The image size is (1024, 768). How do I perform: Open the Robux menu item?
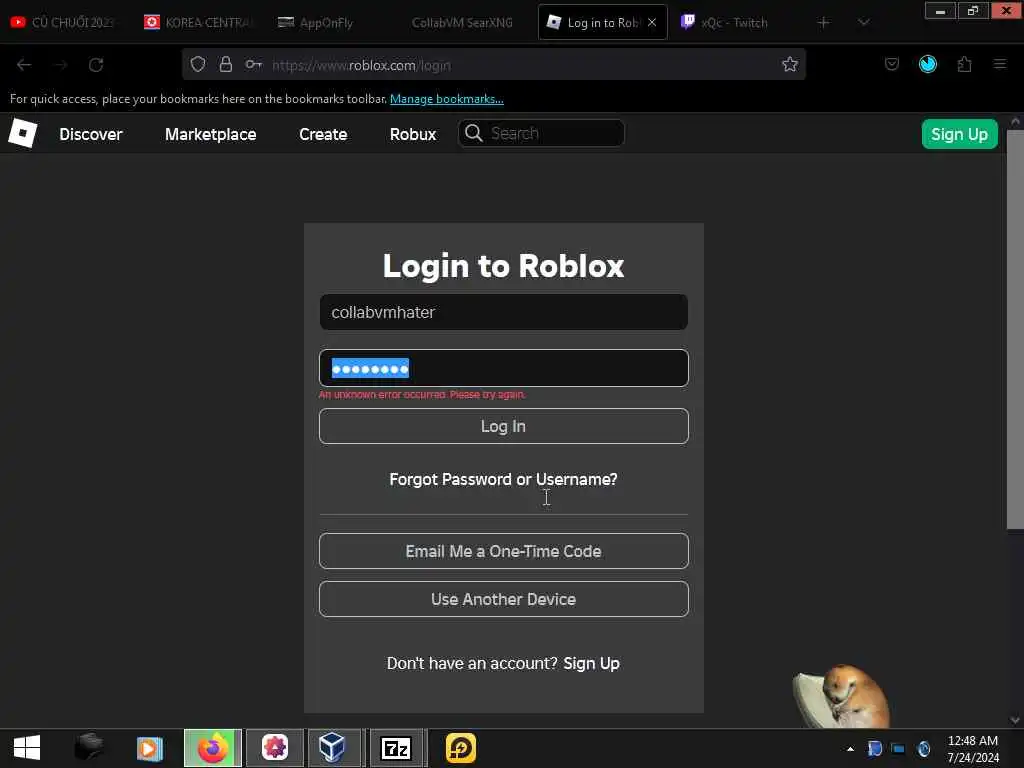413,135
